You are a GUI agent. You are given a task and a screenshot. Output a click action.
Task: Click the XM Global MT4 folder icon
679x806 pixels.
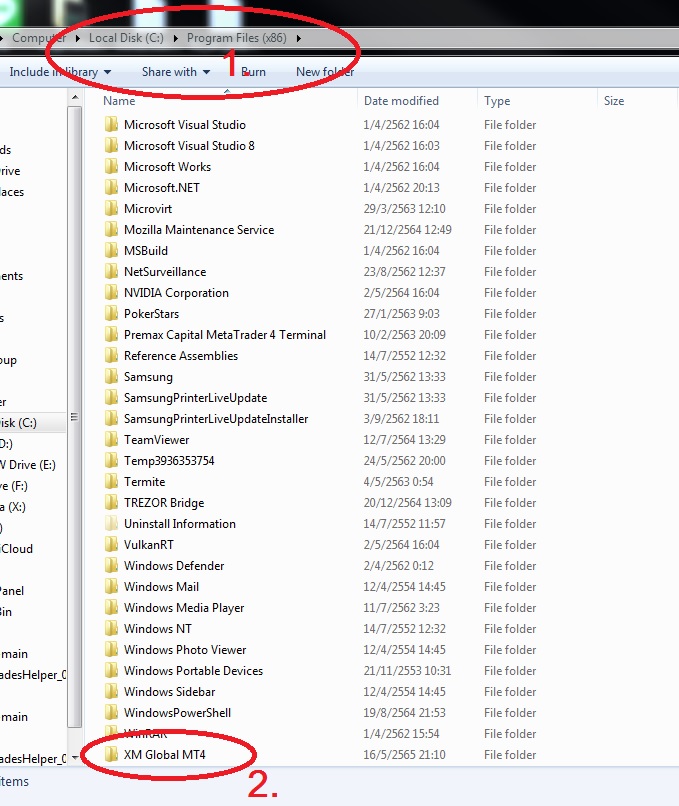(111, 755)
